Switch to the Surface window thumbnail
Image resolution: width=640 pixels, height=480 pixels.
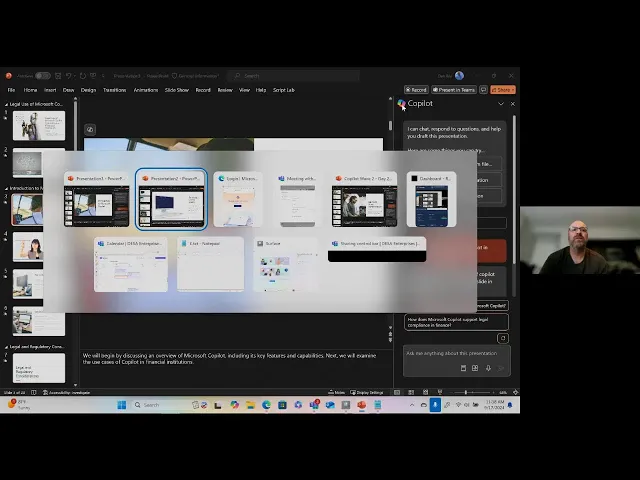point(285,264)
